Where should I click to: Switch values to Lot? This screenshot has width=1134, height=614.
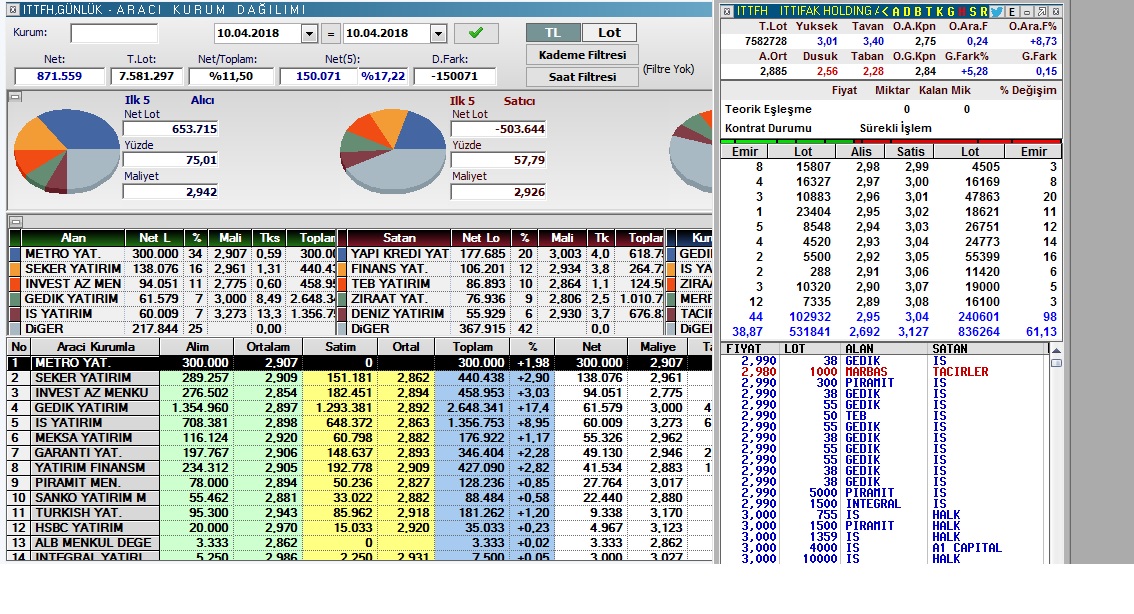point(609,33)
